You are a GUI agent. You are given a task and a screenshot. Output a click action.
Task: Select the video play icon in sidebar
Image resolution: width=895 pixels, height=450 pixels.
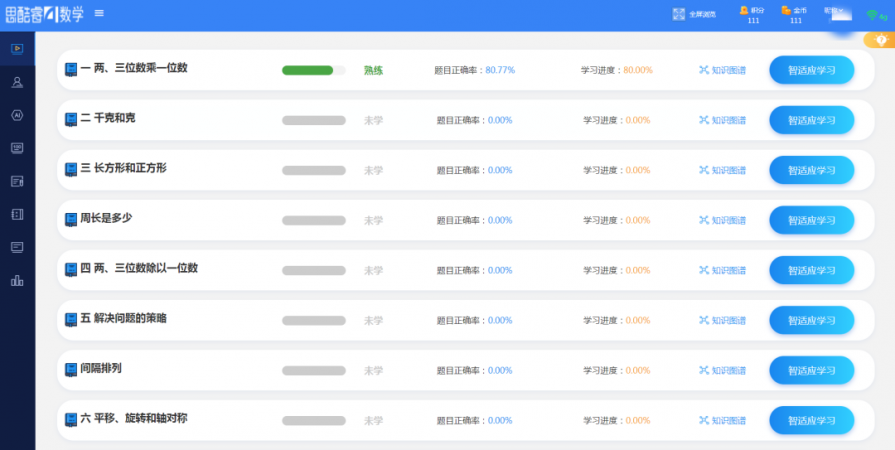(17, 48)
